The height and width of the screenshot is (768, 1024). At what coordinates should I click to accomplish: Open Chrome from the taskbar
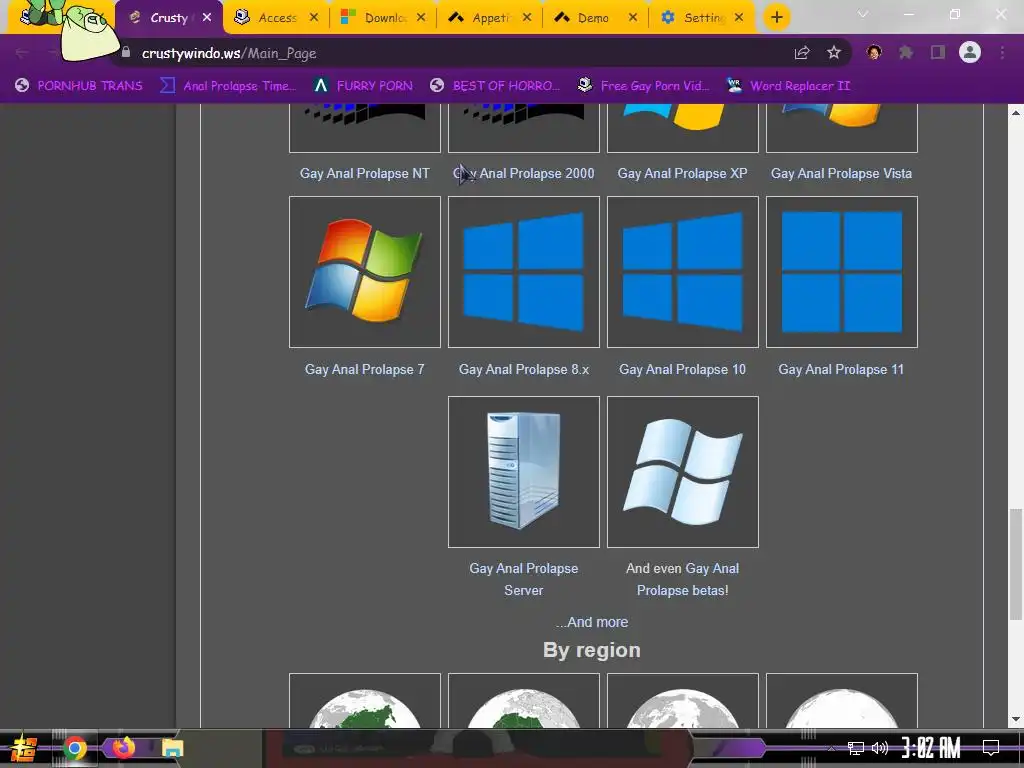(75, 748)
